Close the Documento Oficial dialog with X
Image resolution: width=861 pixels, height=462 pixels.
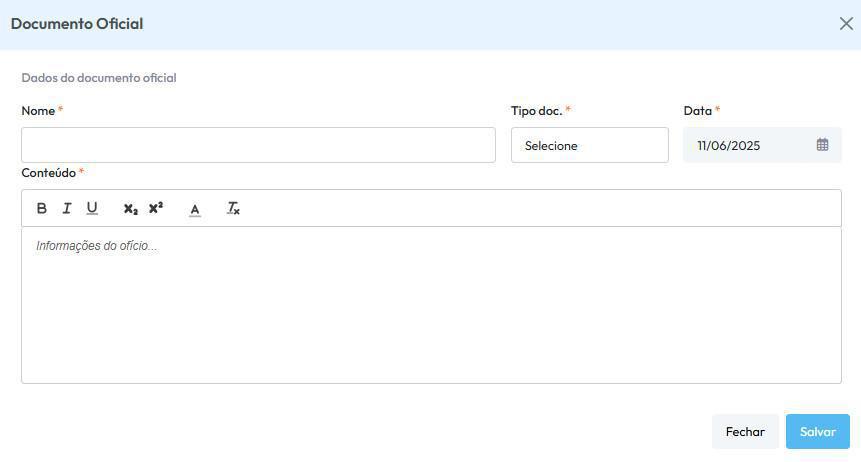point(846,24)
